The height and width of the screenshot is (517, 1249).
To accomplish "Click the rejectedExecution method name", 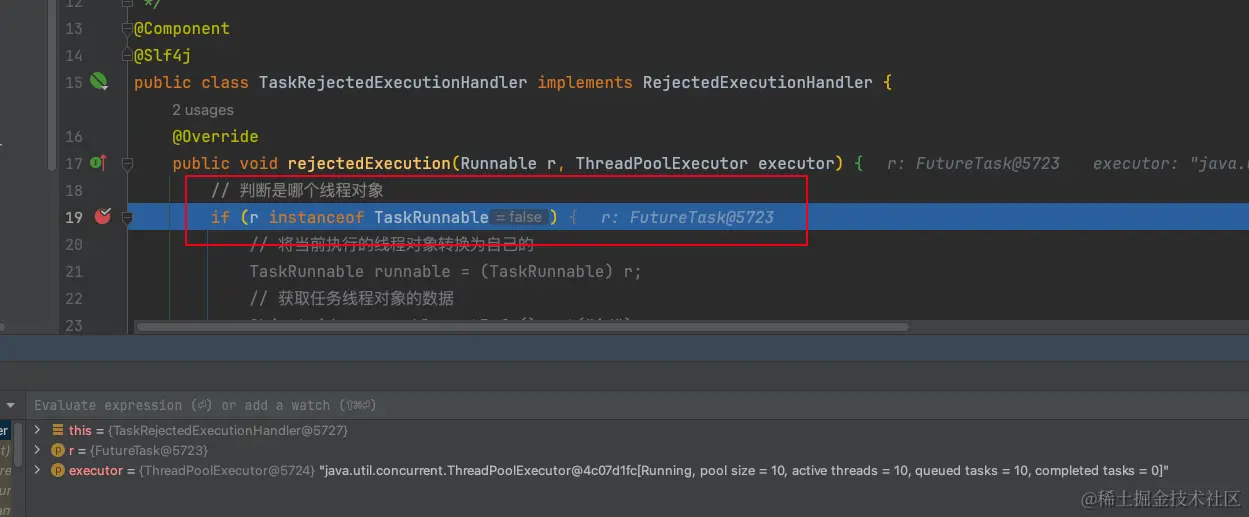I will (369, 163).
